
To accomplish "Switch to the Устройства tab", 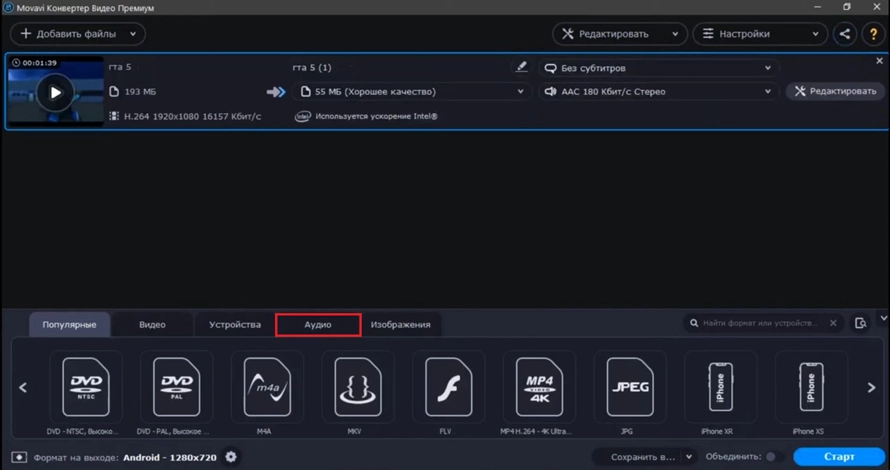I will 235,325.
